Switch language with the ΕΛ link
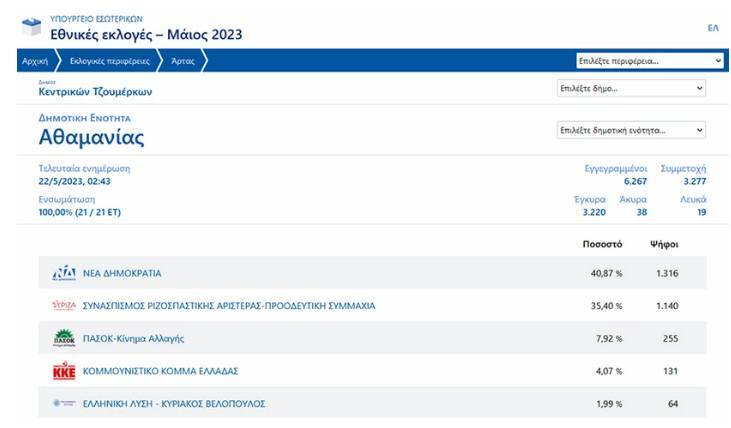Image resolution: width=731 pixels, height=428 pixels. coord(713,28)
